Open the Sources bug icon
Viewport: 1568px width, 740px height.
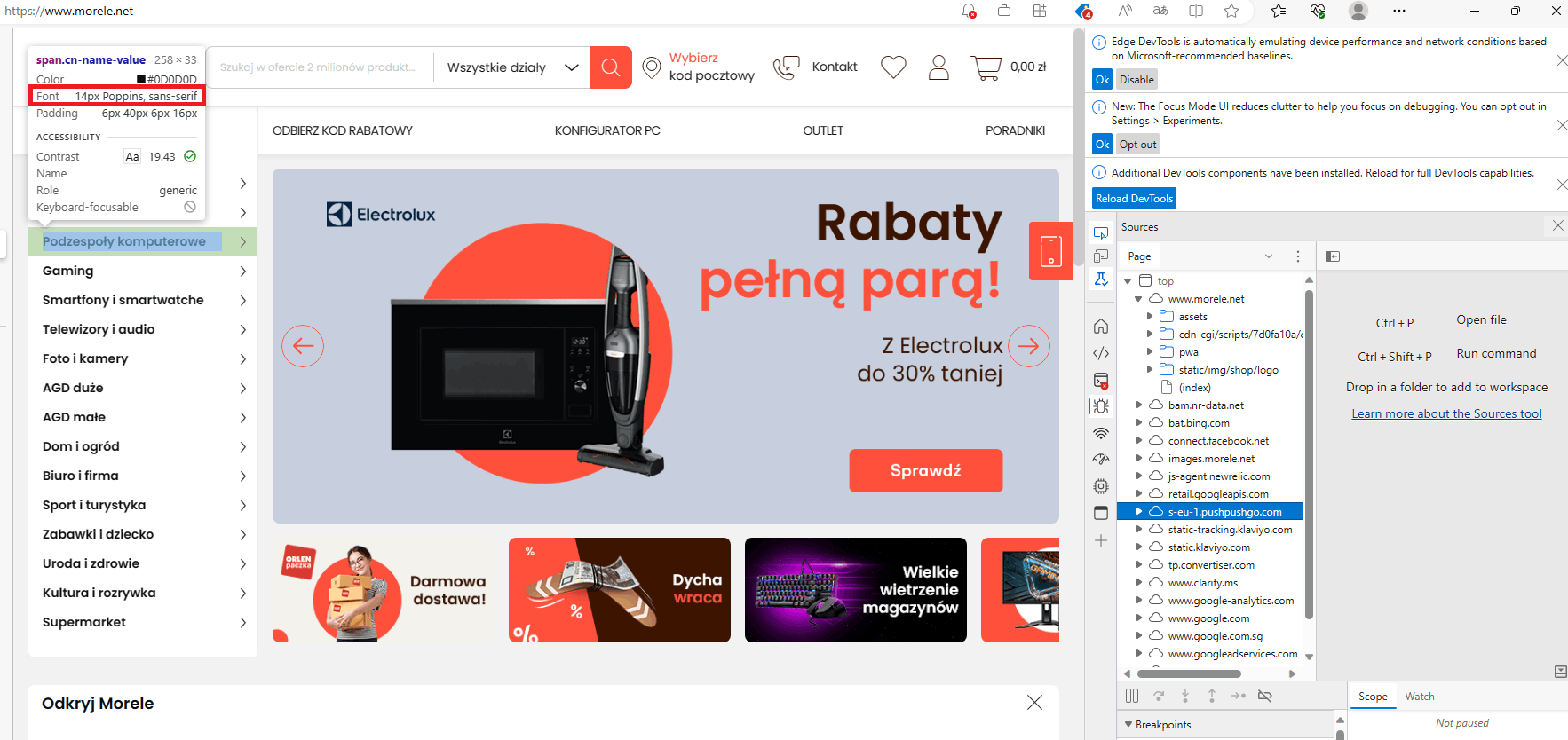click(x=1101, y=406)
